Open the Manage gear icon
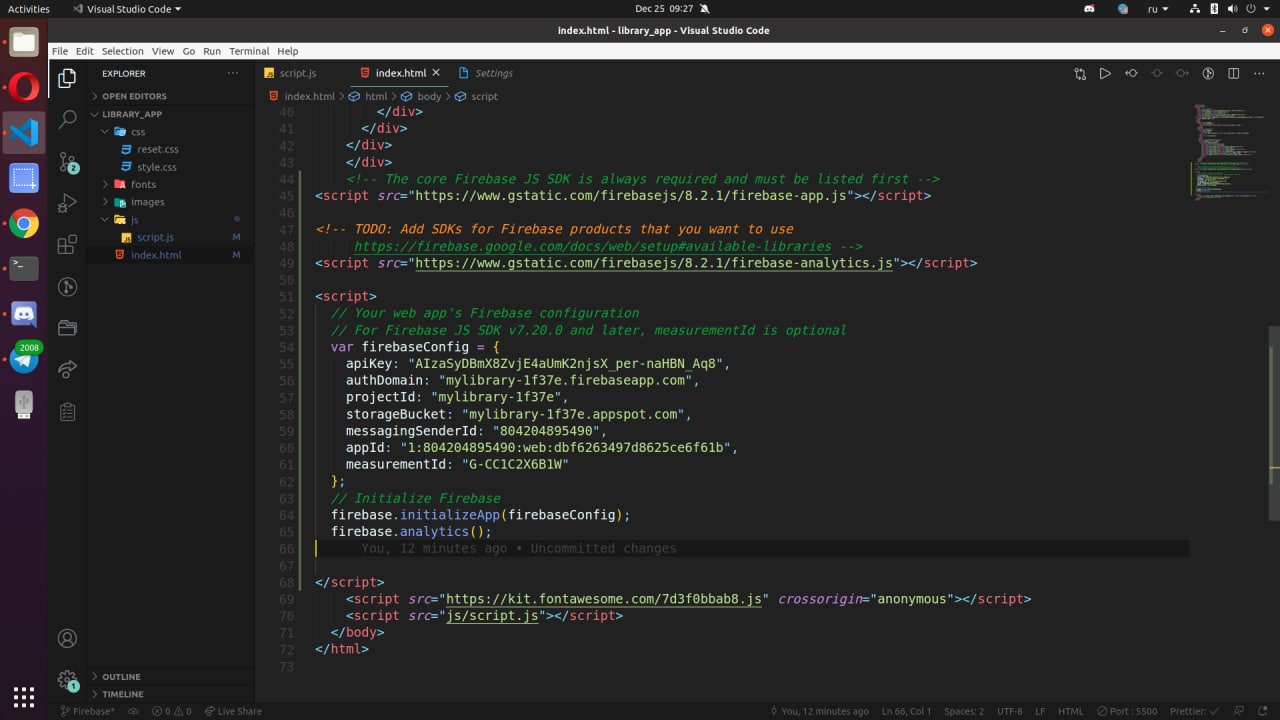This screenshot has width=1280, height=720. pos(67,680)
